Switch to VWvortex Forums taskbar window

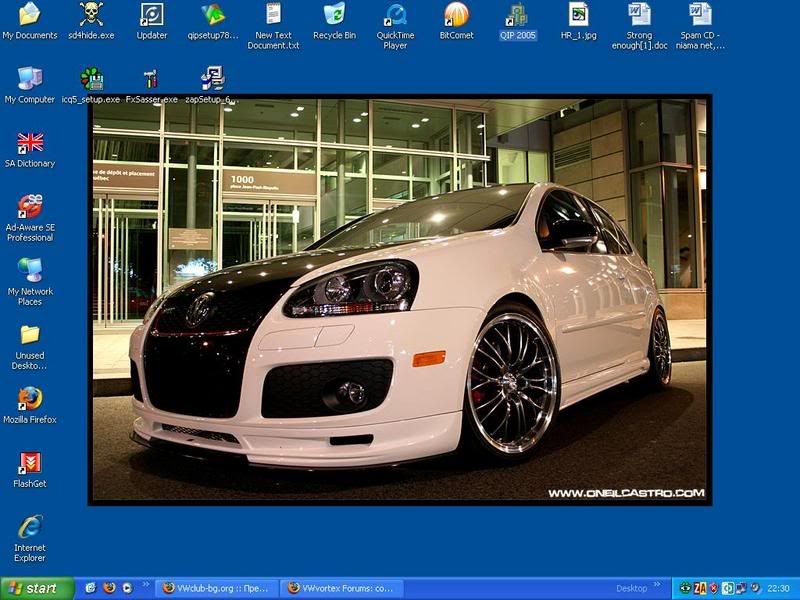(x=340, y=588)
